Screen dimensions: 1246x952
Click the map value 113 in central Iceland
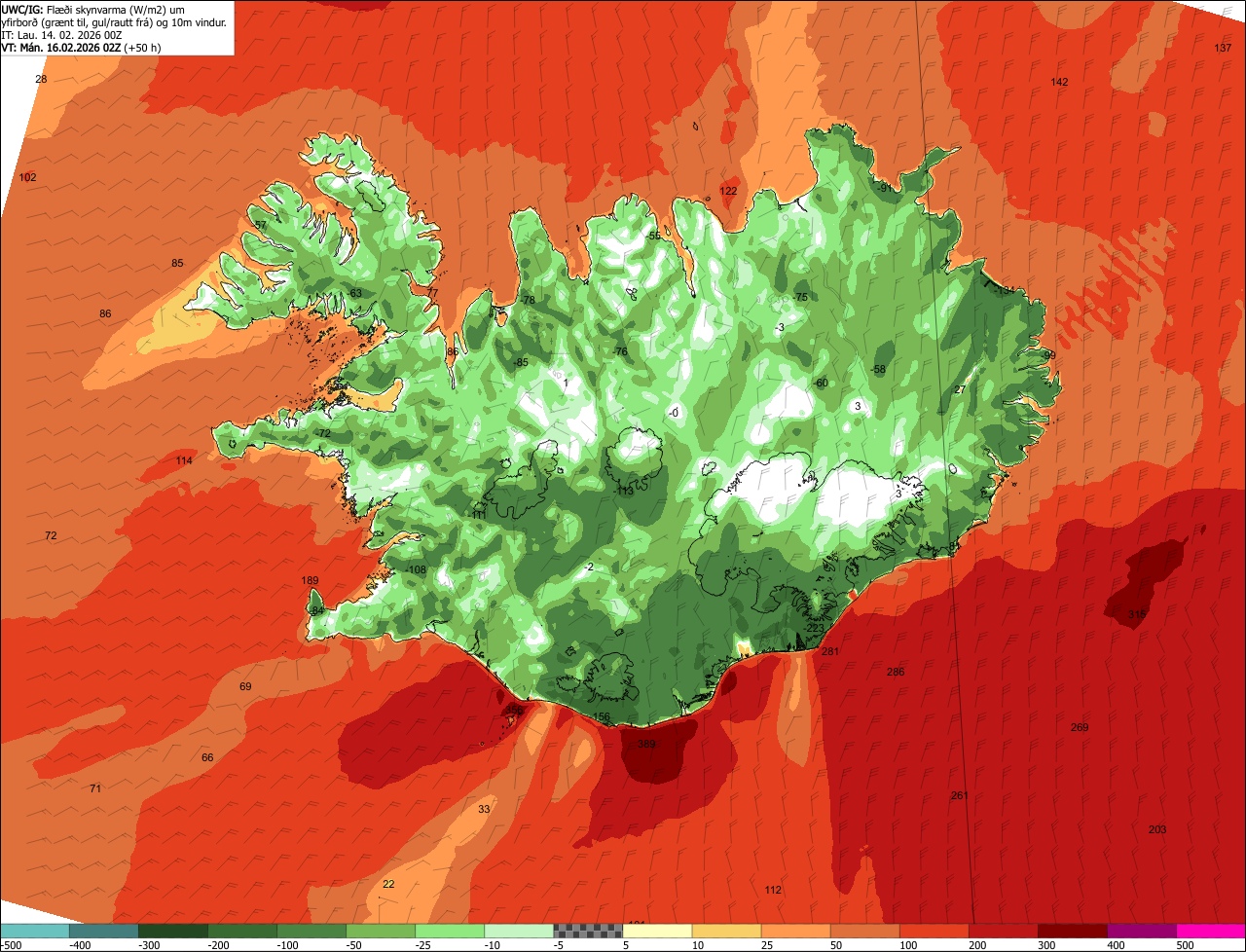[x=625, y=492]
